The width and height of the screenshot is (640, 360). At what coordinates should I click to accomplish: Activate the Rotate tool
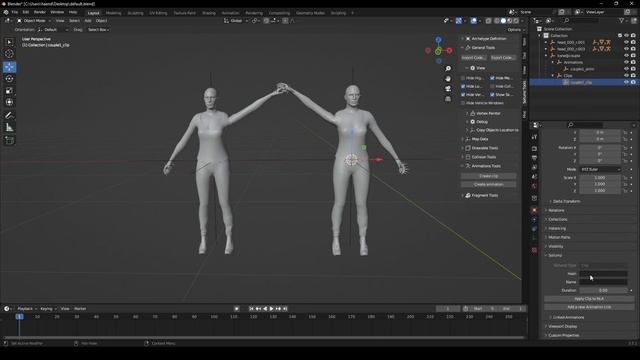[x=9, y=79]
